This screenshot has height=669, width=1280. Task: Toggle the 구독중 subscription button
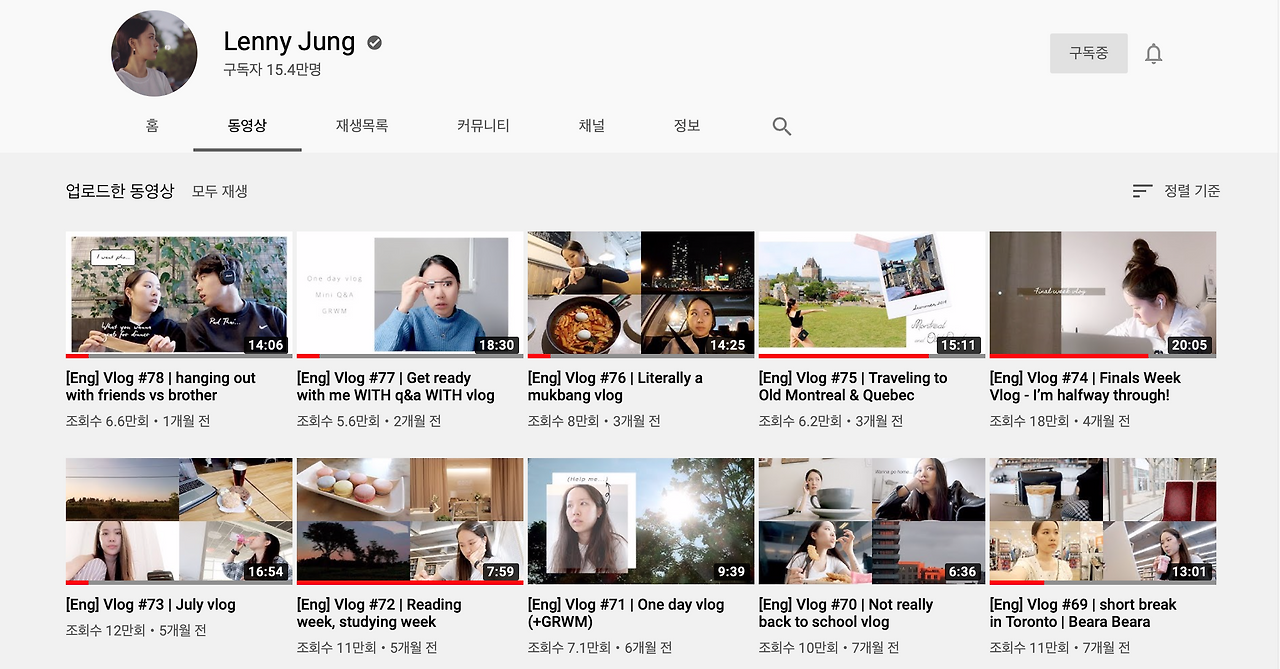coord(1088,53)
